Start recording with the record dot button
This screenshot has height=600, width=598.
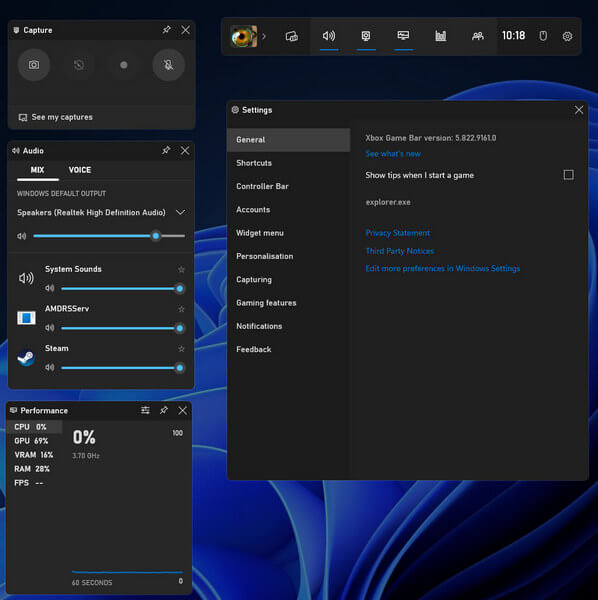click(124, 65)
